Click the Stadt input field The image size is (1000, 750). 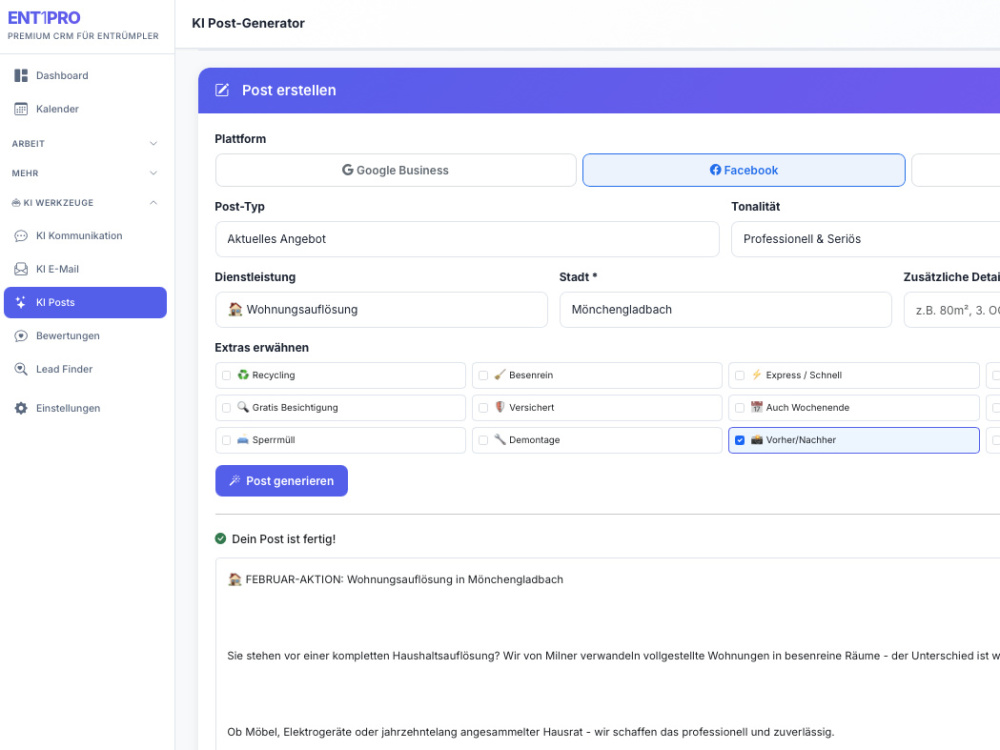726,310
